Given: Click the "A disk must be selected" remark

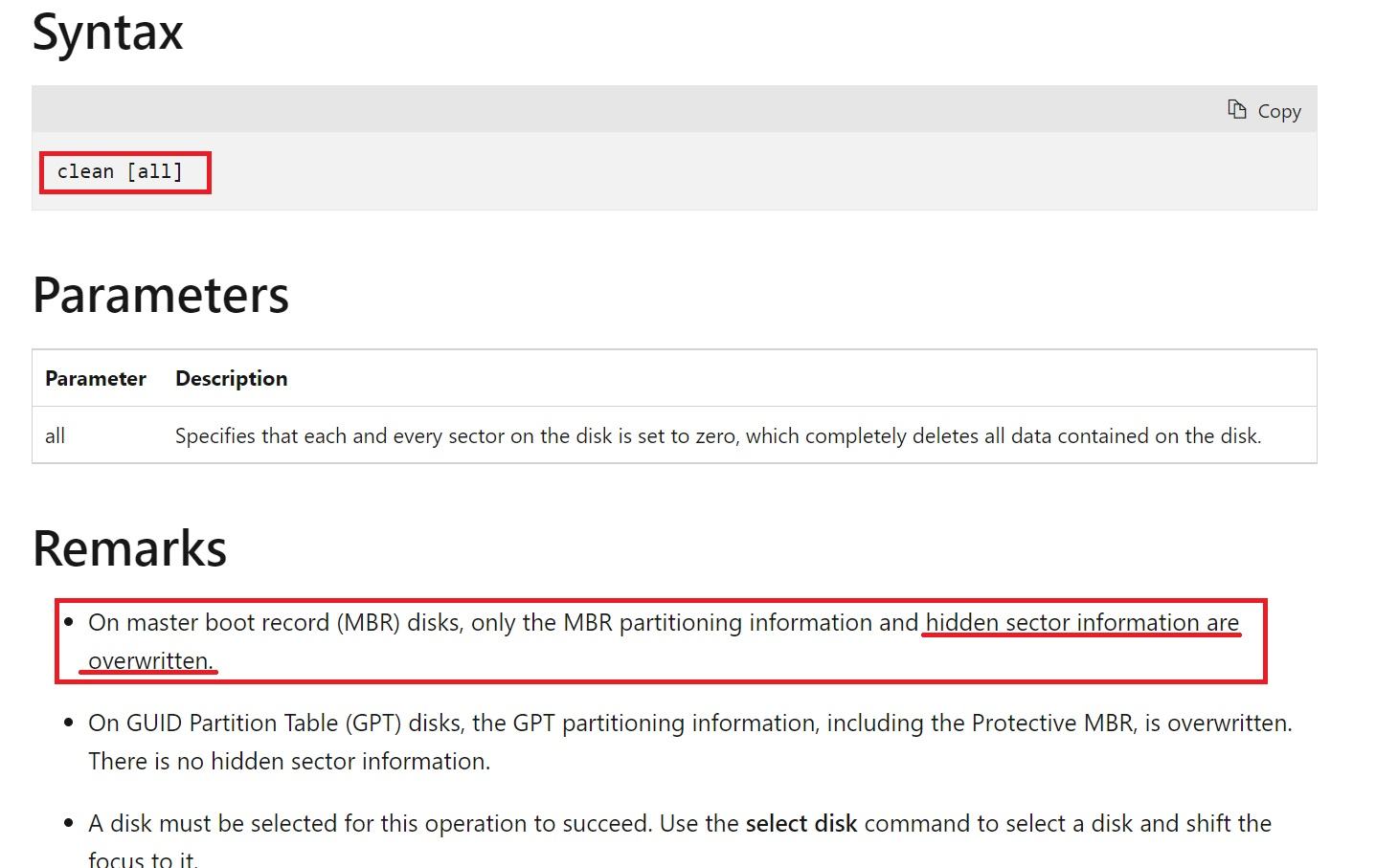Looking at the screenshot, I should pos(680,841).
